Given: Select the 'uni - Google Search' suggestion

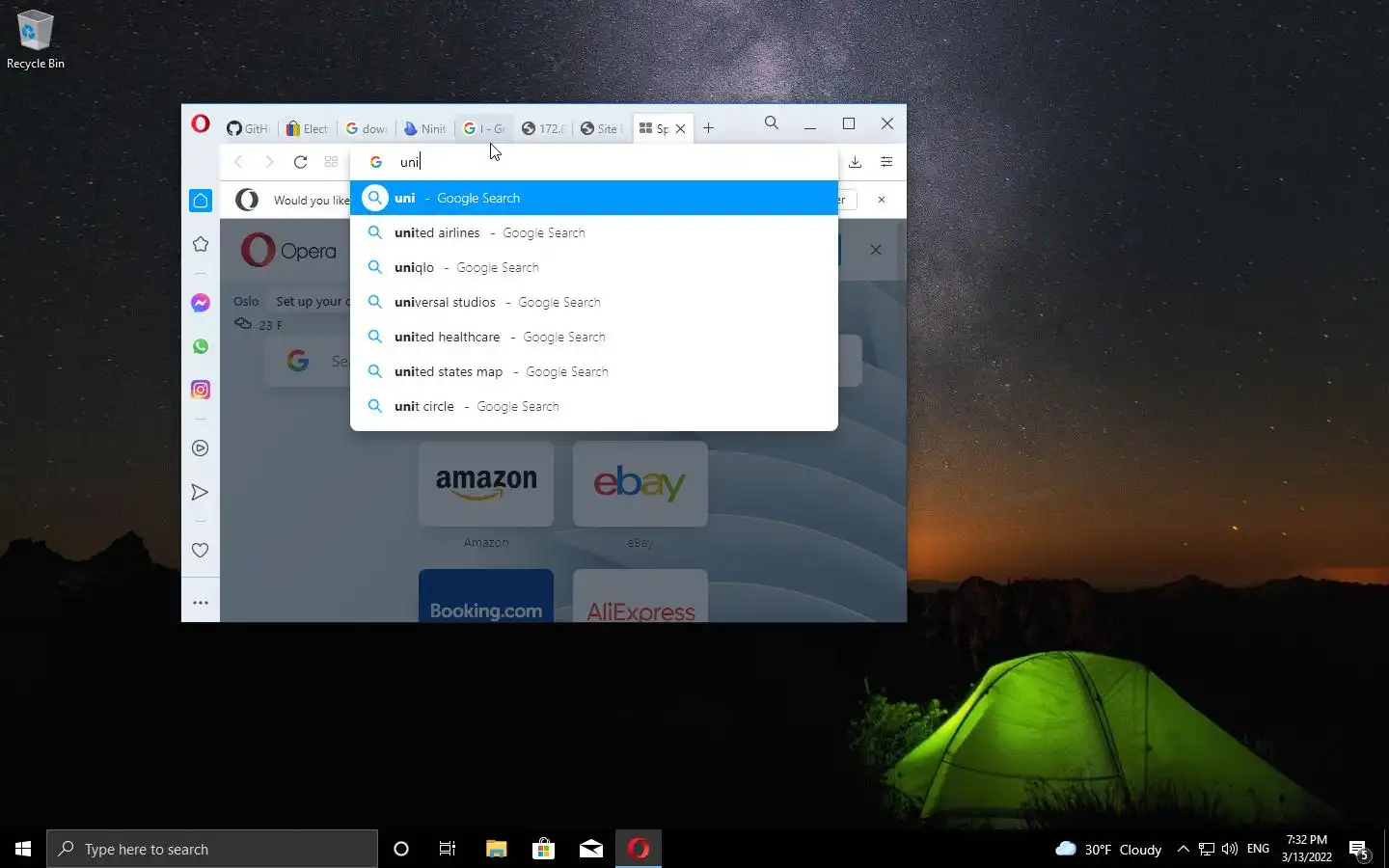Looking at the screenshot, I should 594,198.
